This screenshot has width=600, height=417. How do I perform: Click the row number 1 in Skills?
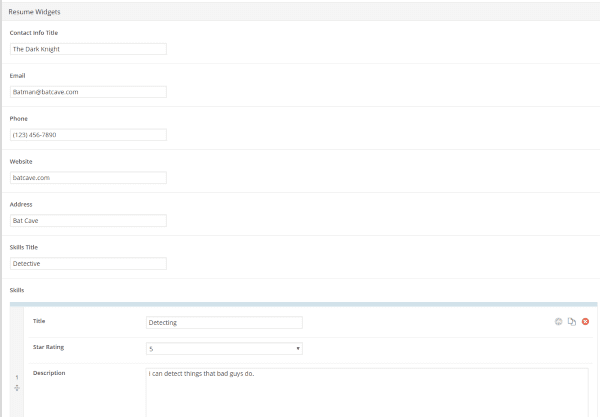16,377
